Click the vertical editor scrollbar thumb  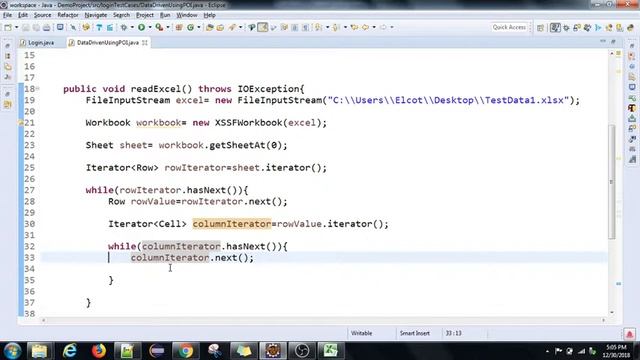(x=611, y=182)
